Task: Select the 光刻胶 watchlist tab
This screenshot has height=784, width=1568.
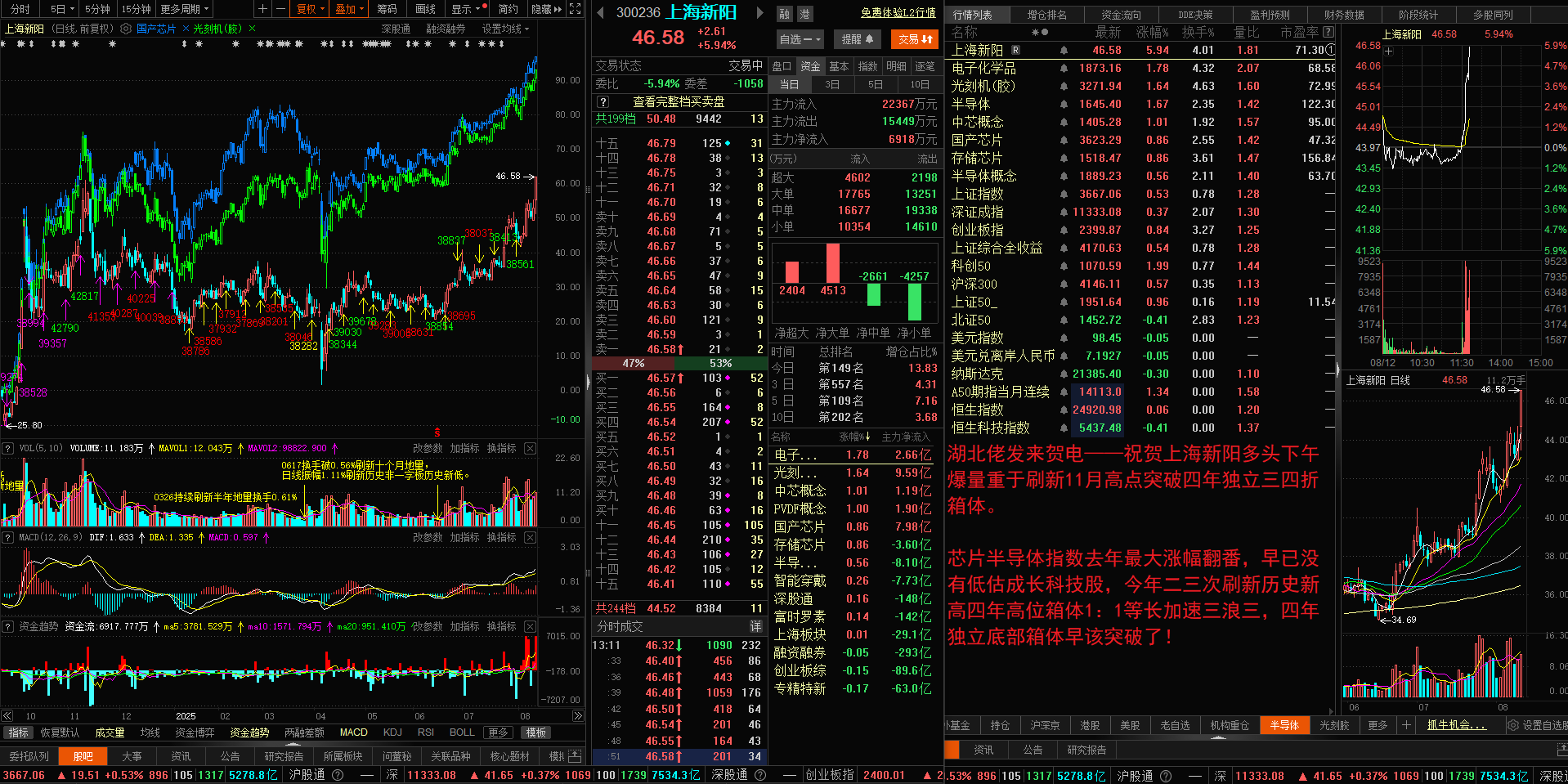Action: point(1334,725)
